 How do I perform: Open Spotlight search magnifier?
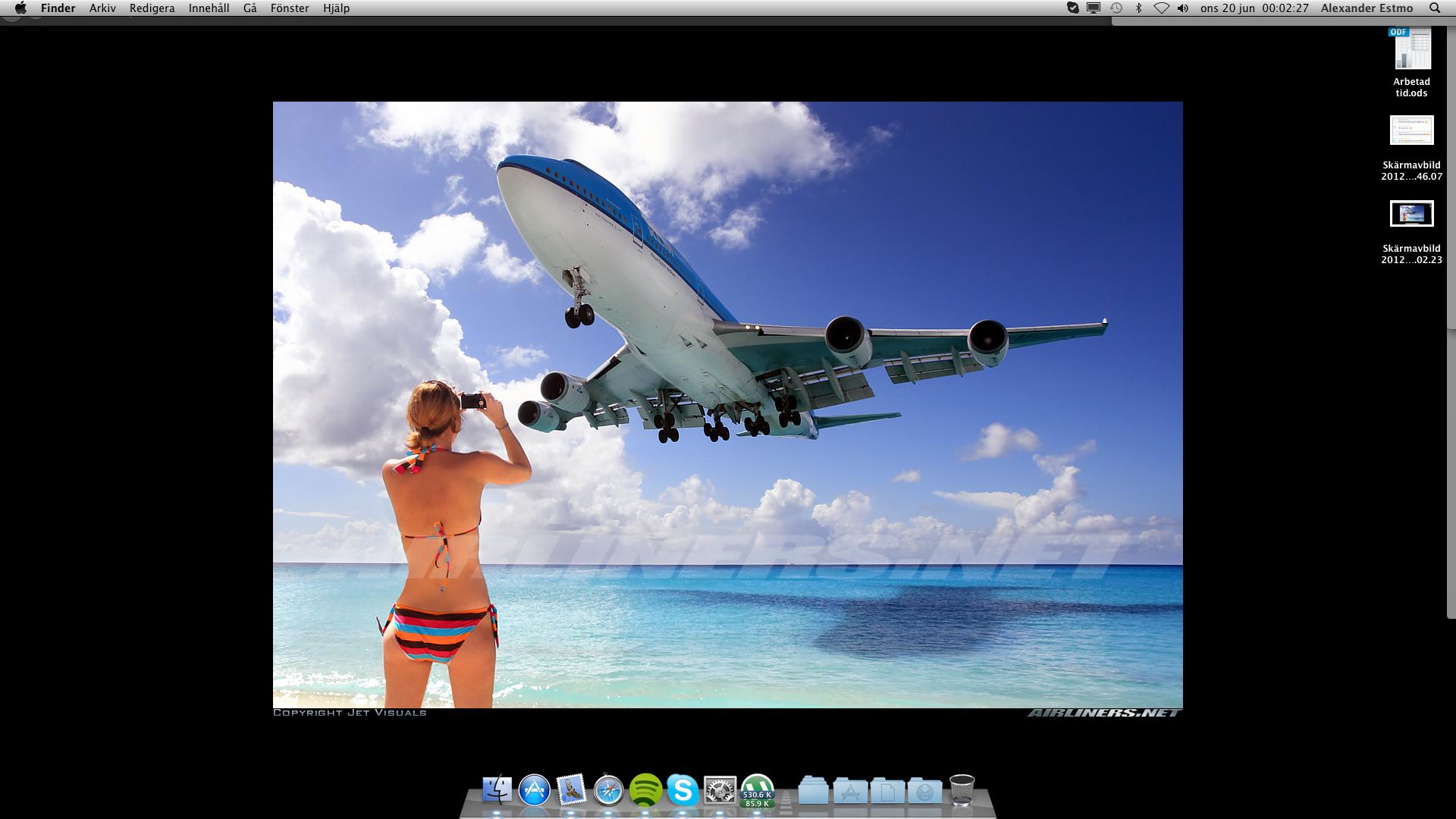pyautogui.click(x=1434, y=8)
